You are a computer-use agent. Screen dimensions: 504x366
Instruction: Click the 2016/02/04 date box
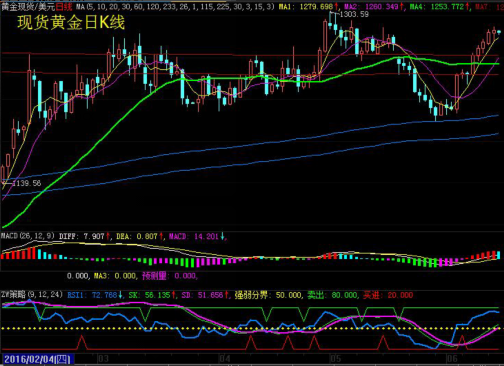pyautogui.click(x=38, y=359)
